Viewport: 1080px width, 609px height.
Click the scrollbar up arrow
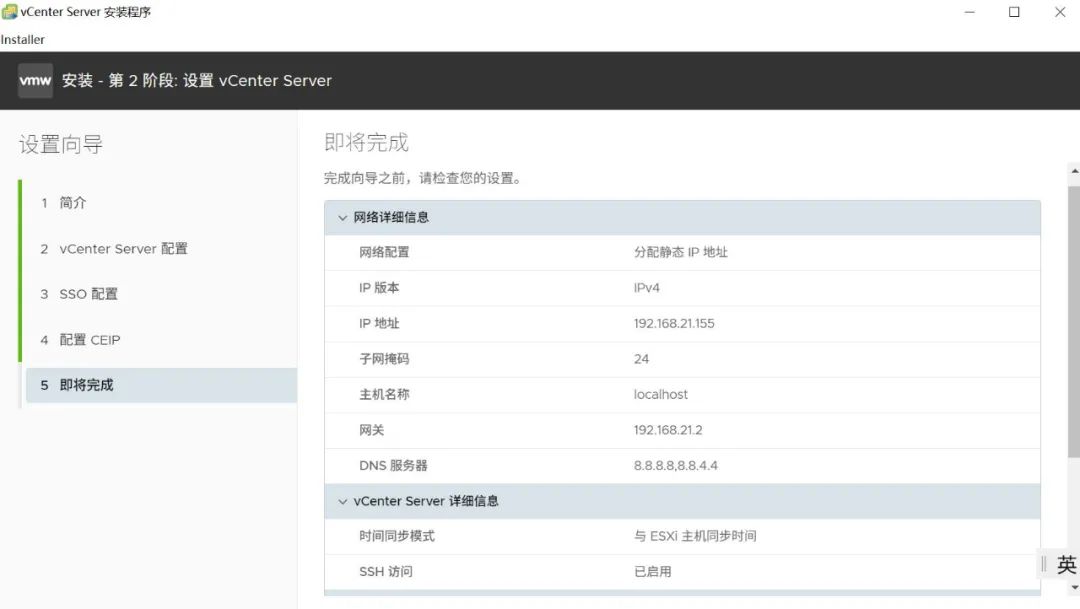pos(1074,170)
